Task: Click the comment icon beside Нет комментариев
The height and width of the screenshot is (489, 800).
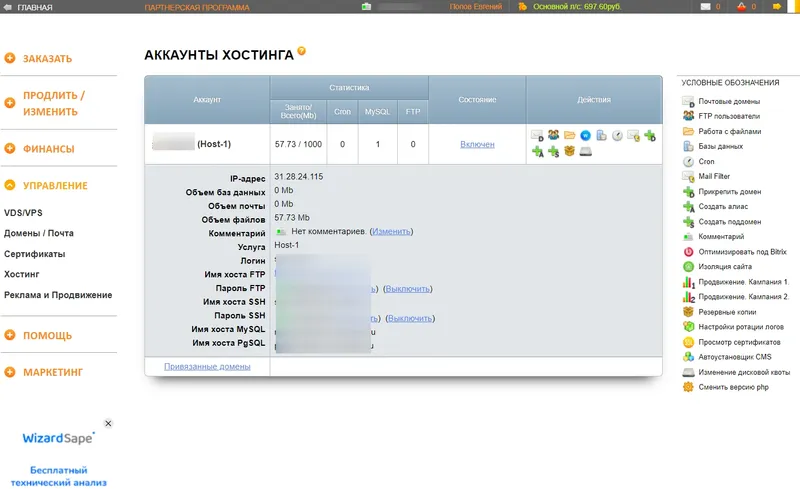Action: pyautogui.click(x=281, y=232)
